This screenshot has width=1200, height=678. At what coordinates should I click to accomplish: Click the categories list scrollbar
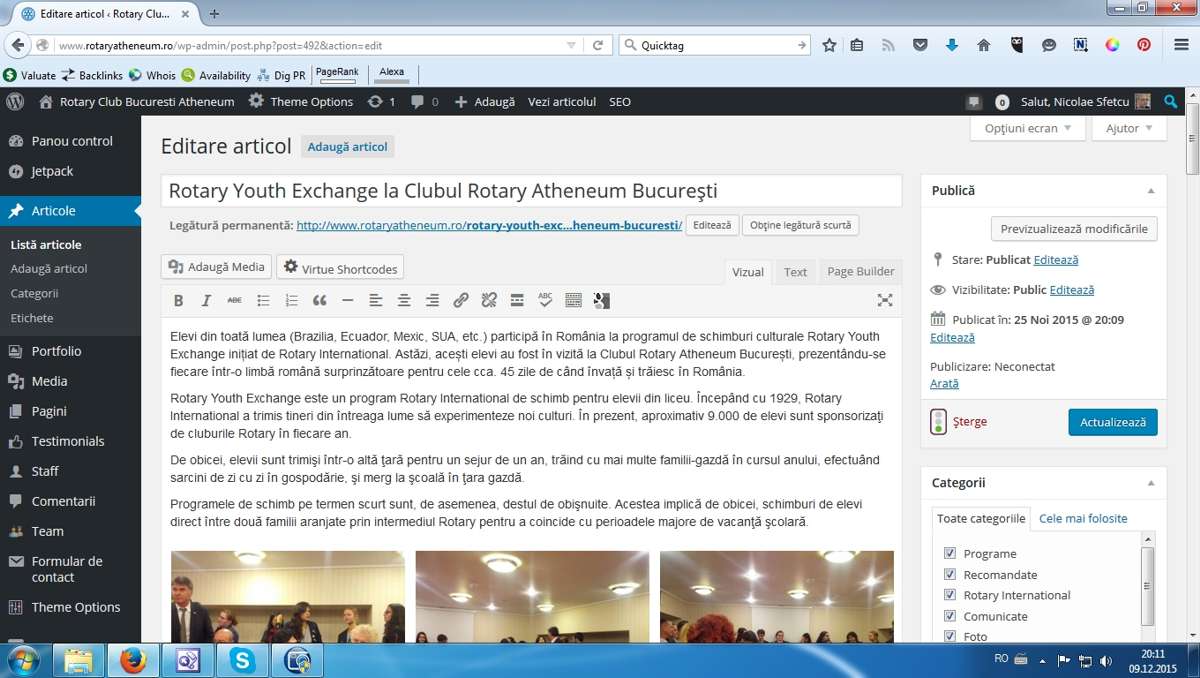click(x=1148, y=586)
